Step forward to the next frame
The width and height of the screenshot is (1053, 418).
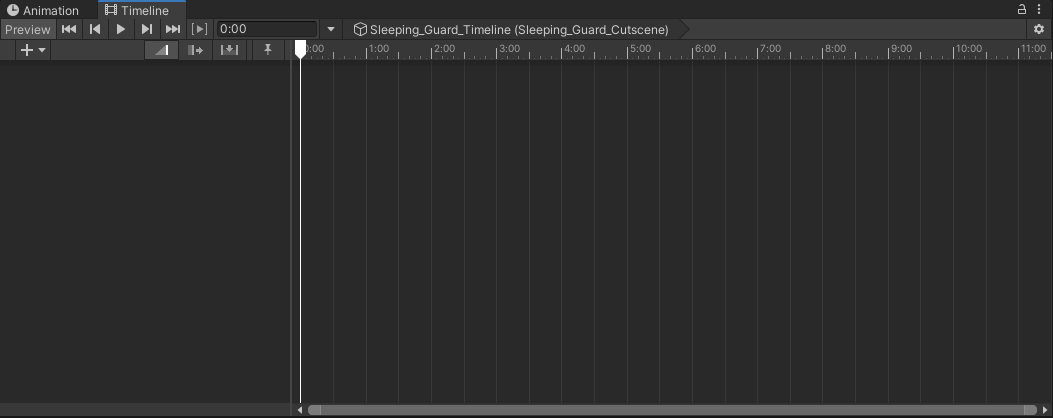146,30
